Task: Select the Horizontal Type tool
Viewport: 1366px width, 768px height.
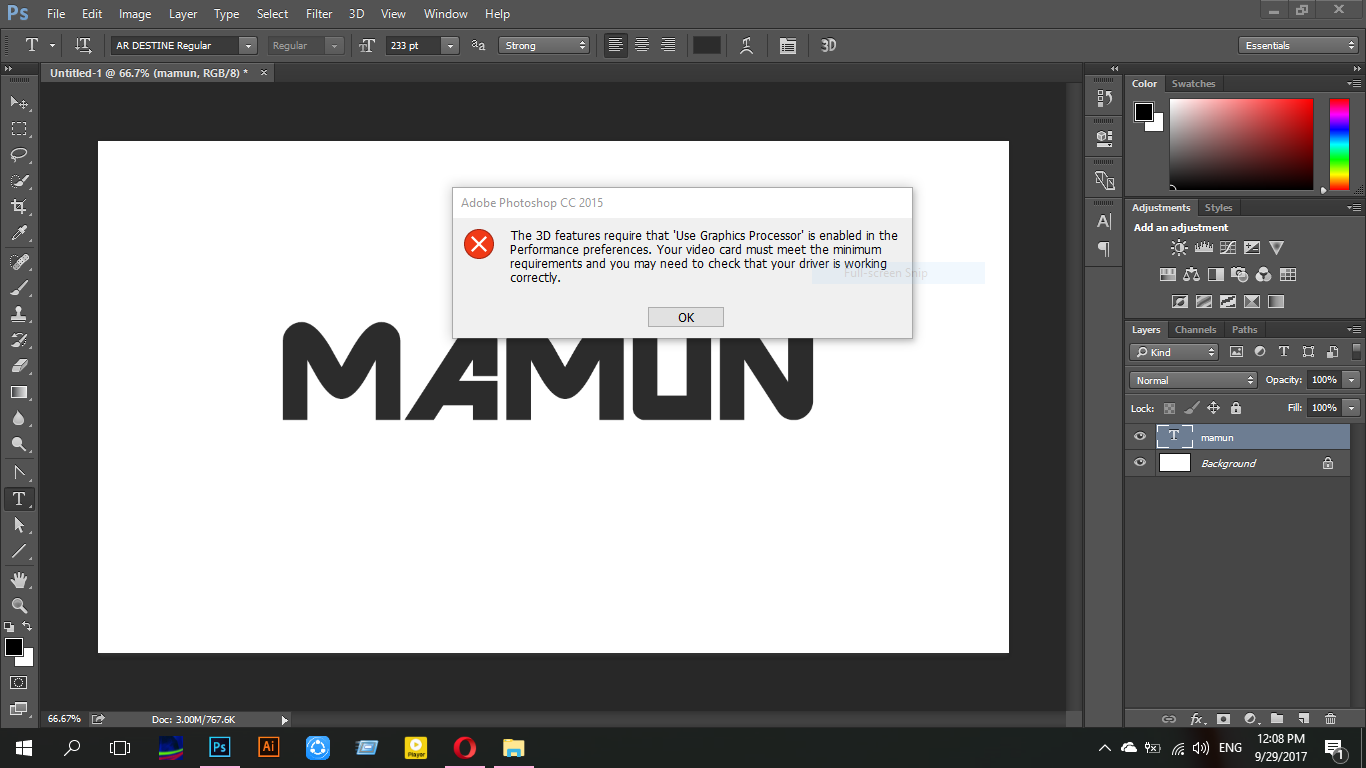Action: coord(19,499)
